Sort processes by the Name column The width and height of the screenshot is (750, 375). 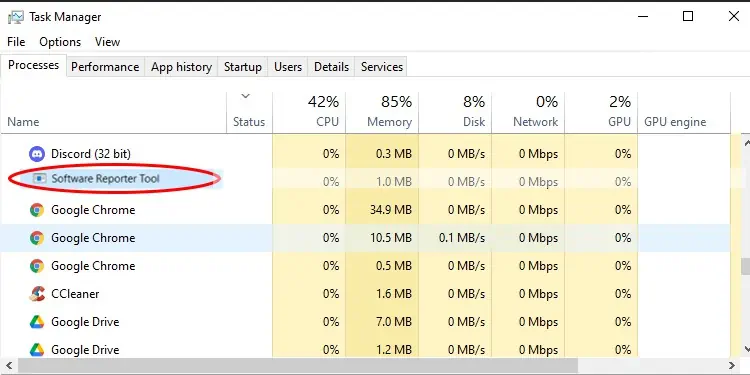coord(113,113)
